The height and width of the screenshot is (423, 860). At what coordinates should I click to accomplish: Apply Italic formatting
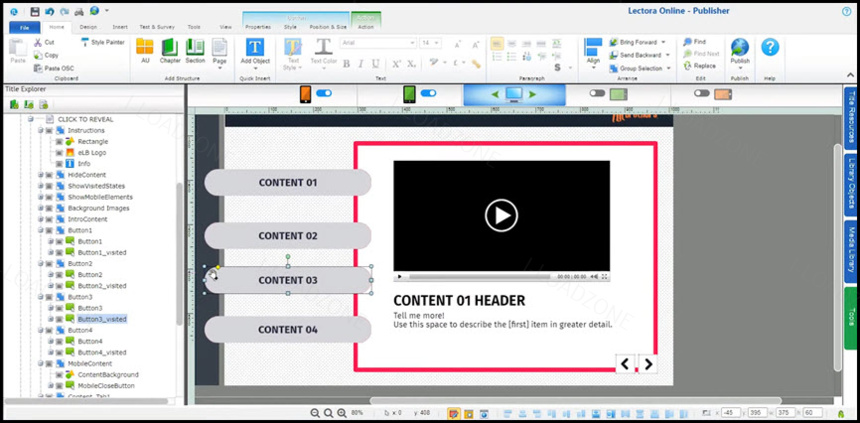tap(360, 64)
